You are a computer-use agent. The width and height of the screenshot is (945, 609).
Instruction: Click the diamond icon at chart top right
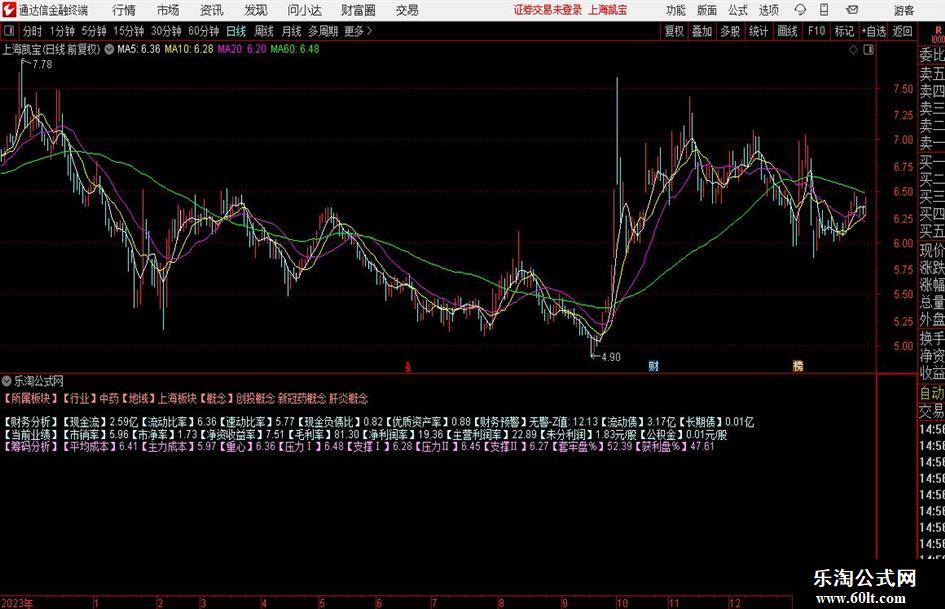pyautogui.click(x=853, y=49)
